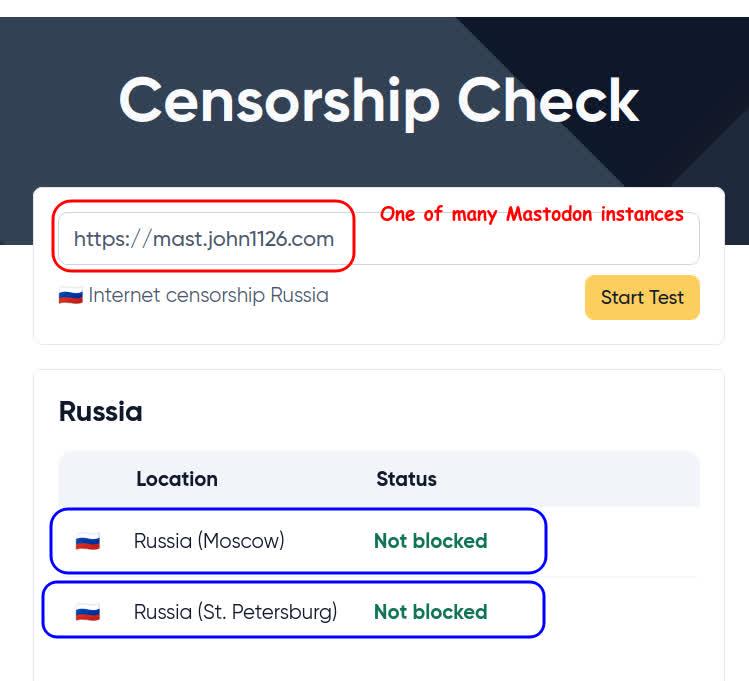Click the blank header cell left of Location
749x681 pixels.
point(90,479)
